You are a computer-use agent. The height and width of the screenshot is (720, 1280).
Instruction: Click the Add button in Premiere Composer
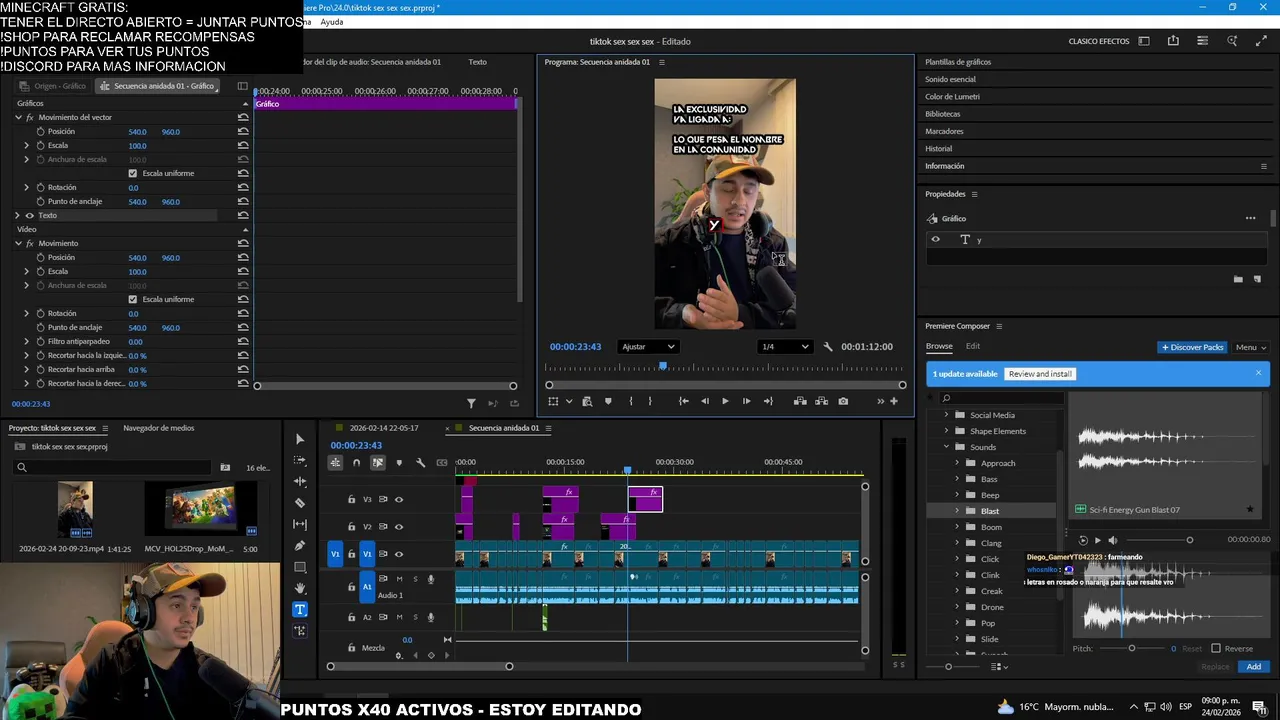1254,667
